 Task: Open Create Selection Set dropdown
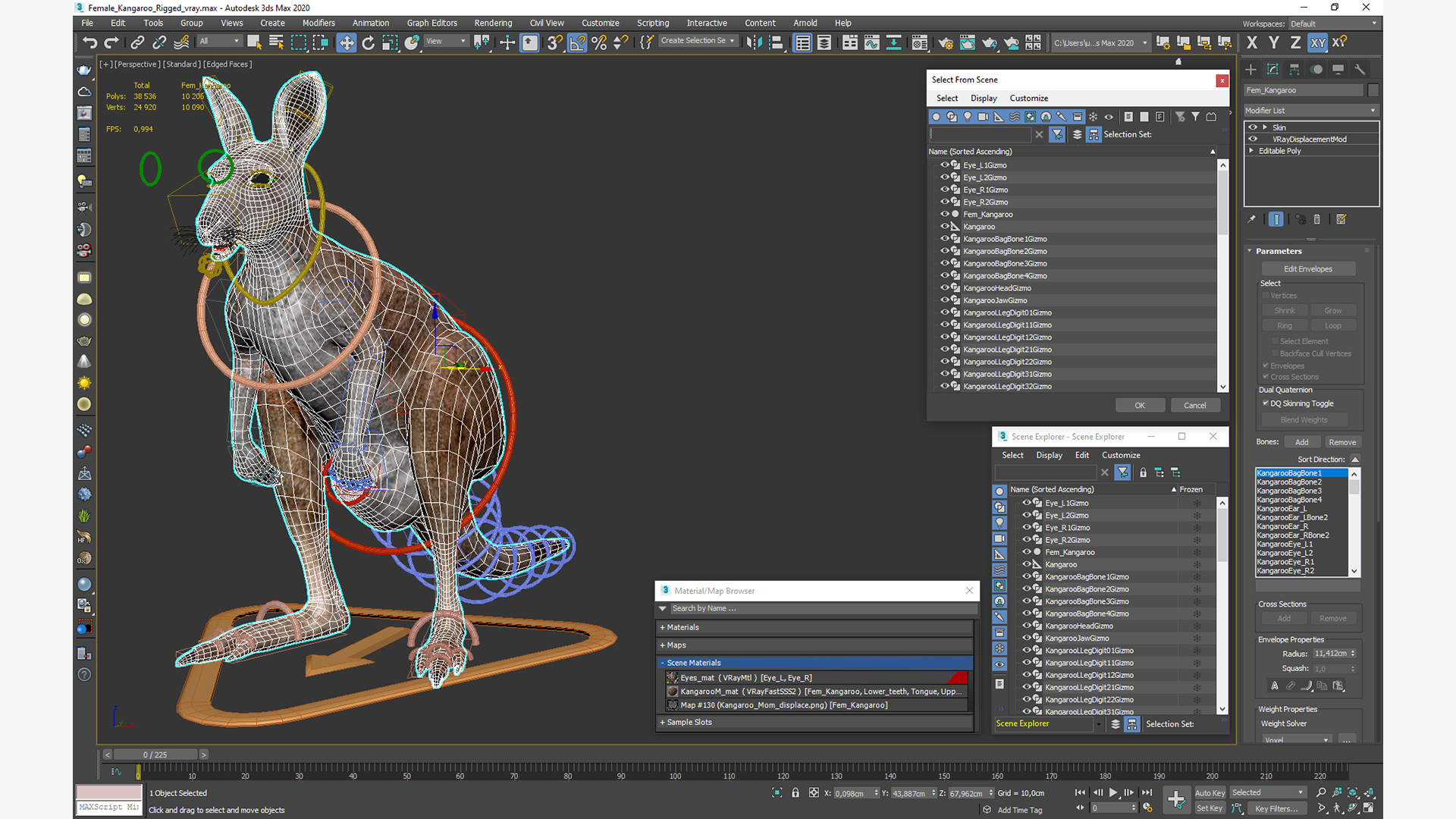coord(698,41)
